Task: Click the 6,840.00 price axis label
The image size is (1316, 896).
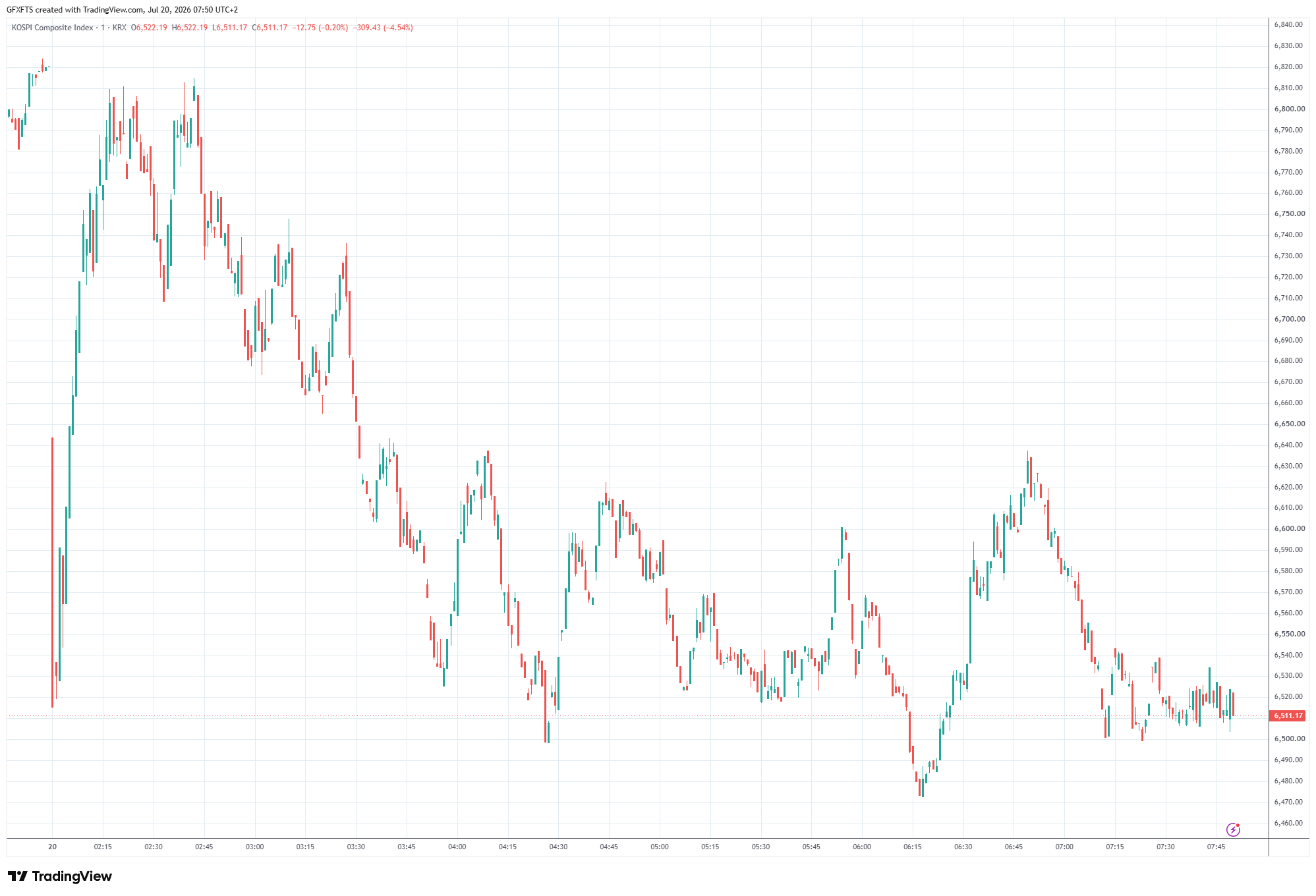Action: [x=1288, y=25]
